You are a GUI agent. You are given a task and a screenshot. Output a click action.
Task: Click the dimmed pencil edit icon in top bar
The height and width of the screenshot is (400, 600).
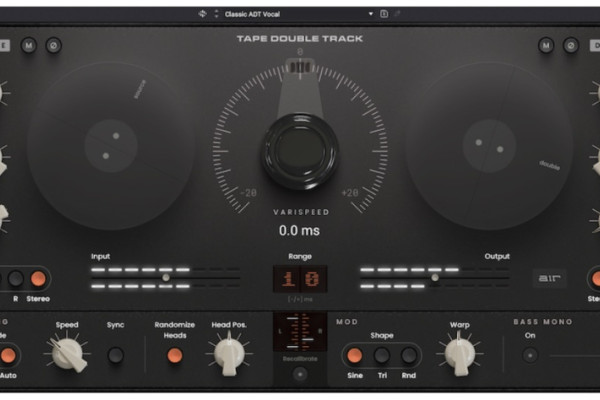tap(397, 14)
